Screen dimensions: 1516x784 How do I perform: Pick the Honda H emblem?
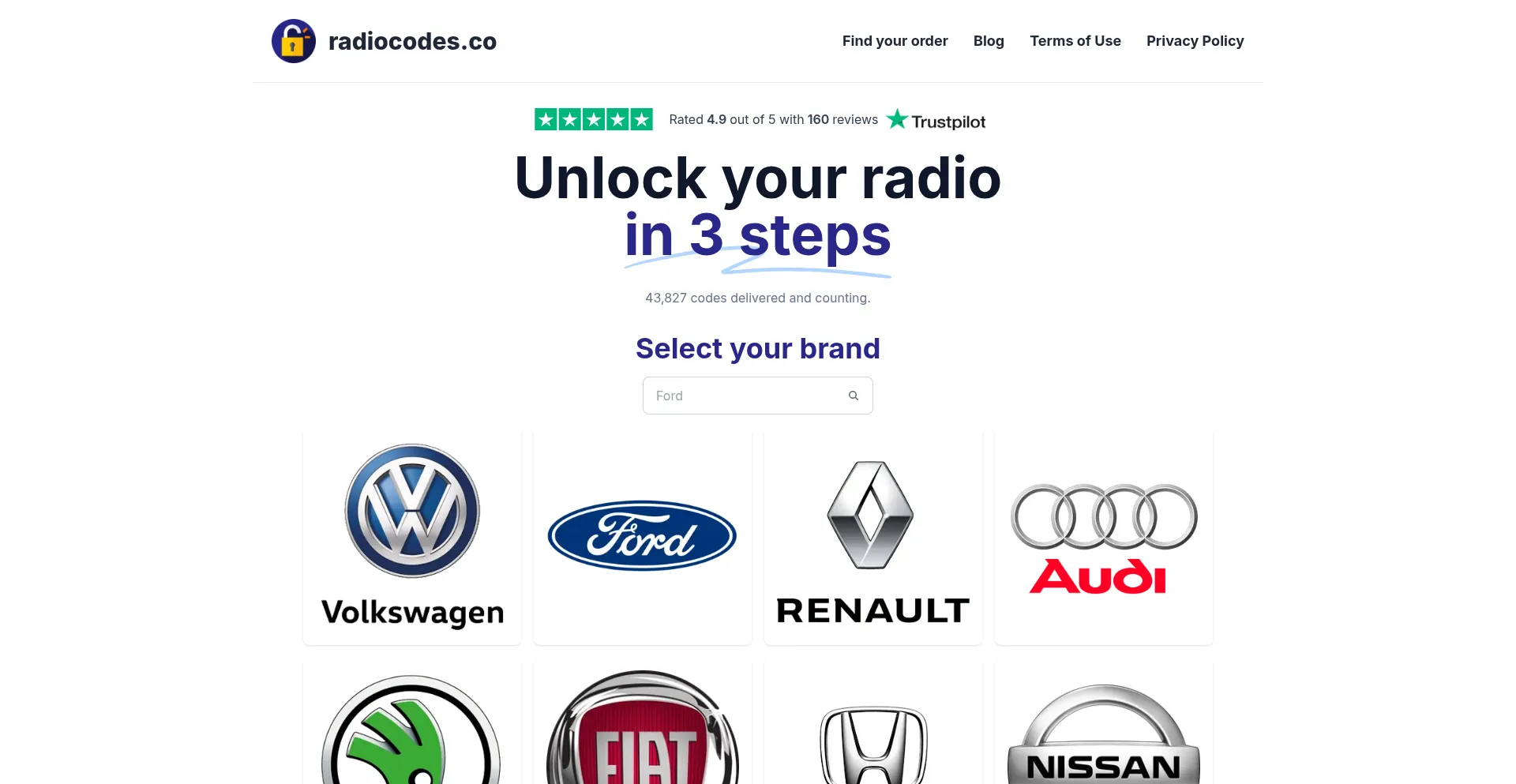[x=873, y=745]
